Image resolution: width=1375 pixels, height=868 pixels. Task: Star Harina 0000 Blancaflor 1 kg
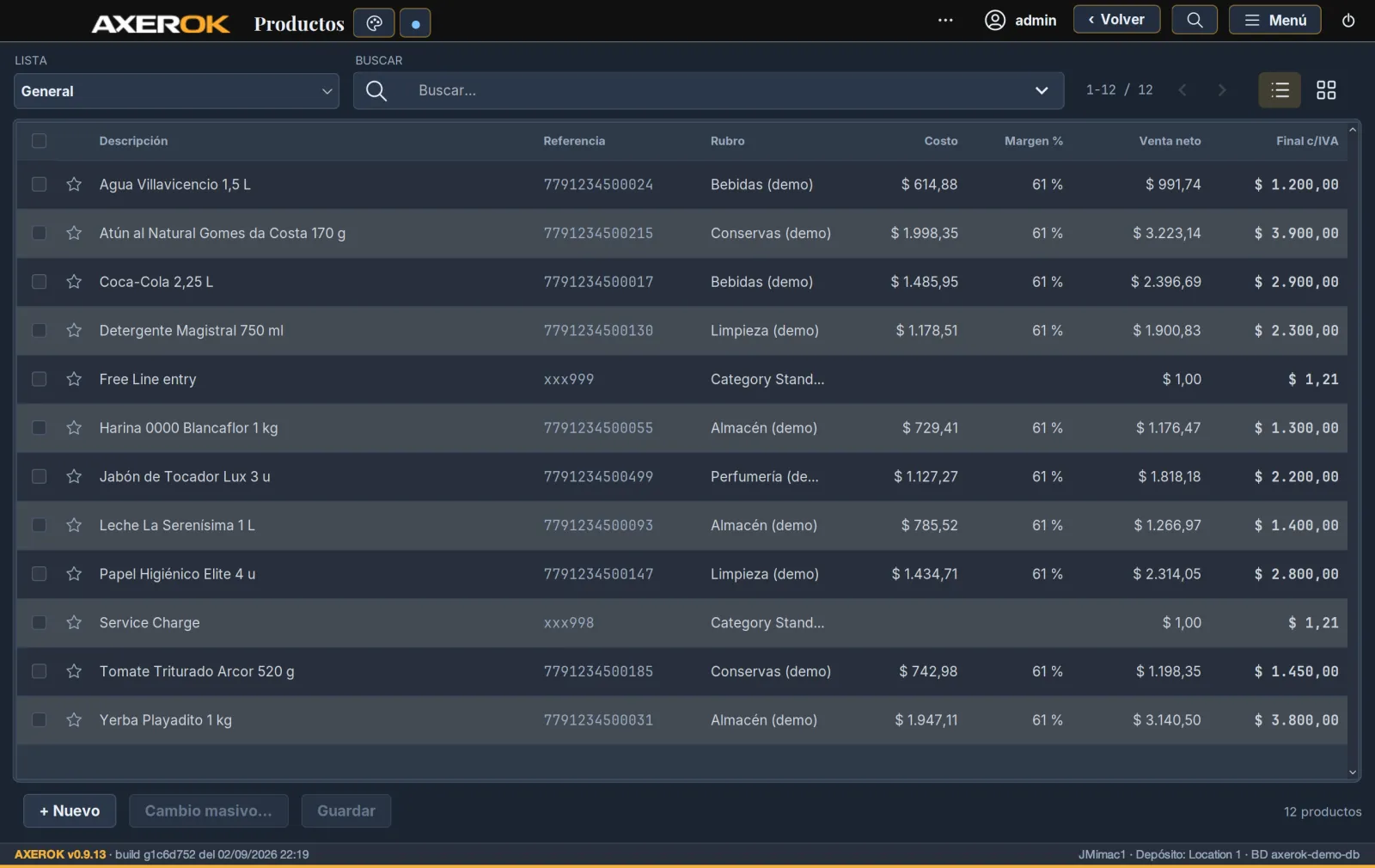[x=74, y=428]
